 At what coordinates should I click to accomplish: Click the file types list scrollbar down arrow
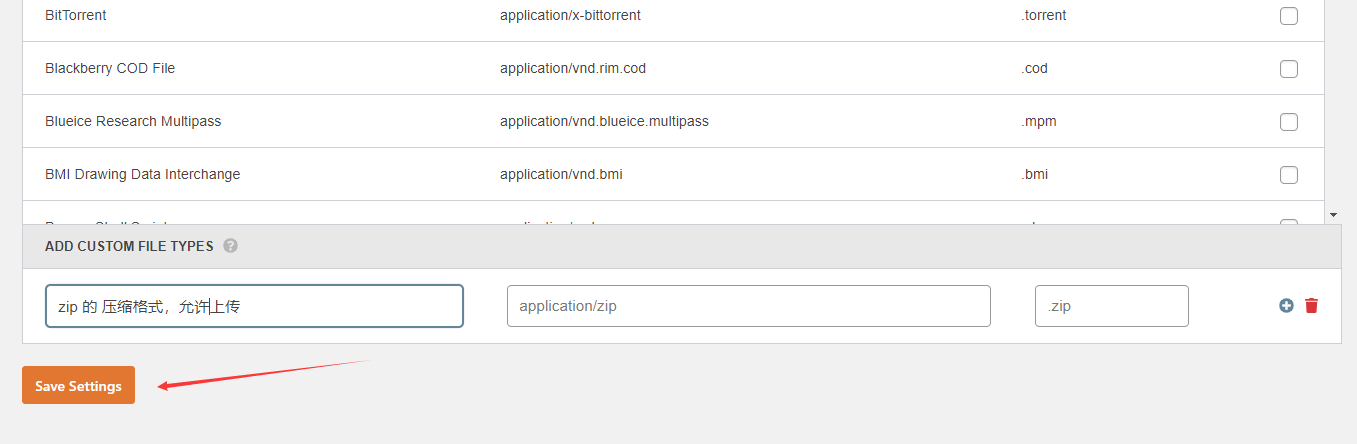coord(1333,215)
